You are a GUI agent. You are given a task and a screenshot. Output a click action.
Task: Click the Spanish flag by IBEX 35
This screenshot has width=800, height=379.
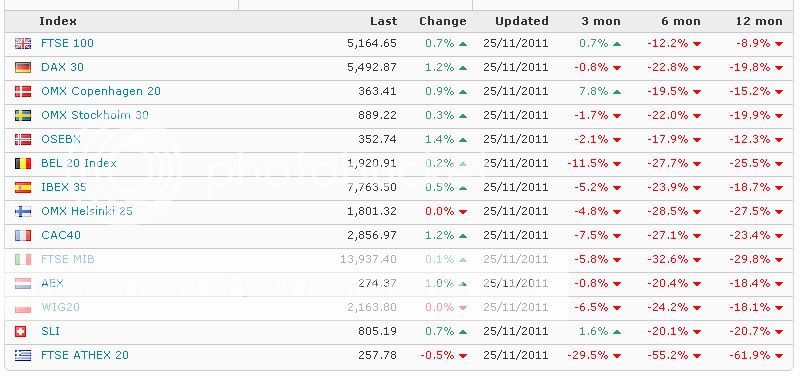coord(23,187)
